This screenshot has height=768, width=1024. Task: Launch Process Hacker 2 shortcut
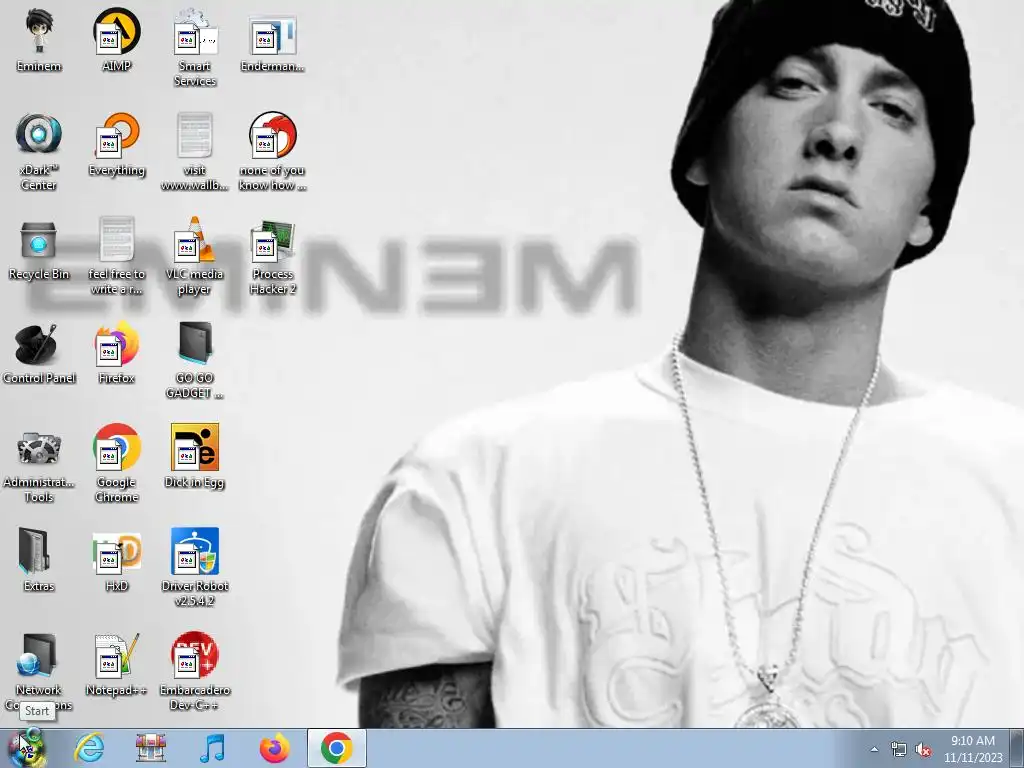(x=272, y=256)
